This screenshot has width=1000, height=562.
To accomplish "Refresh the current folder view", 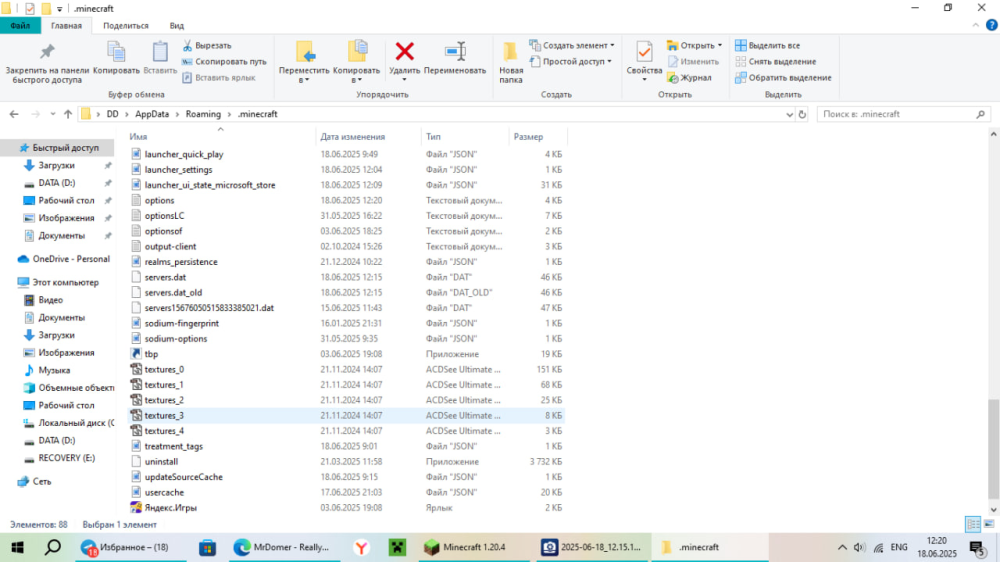I will coord(802,114).
